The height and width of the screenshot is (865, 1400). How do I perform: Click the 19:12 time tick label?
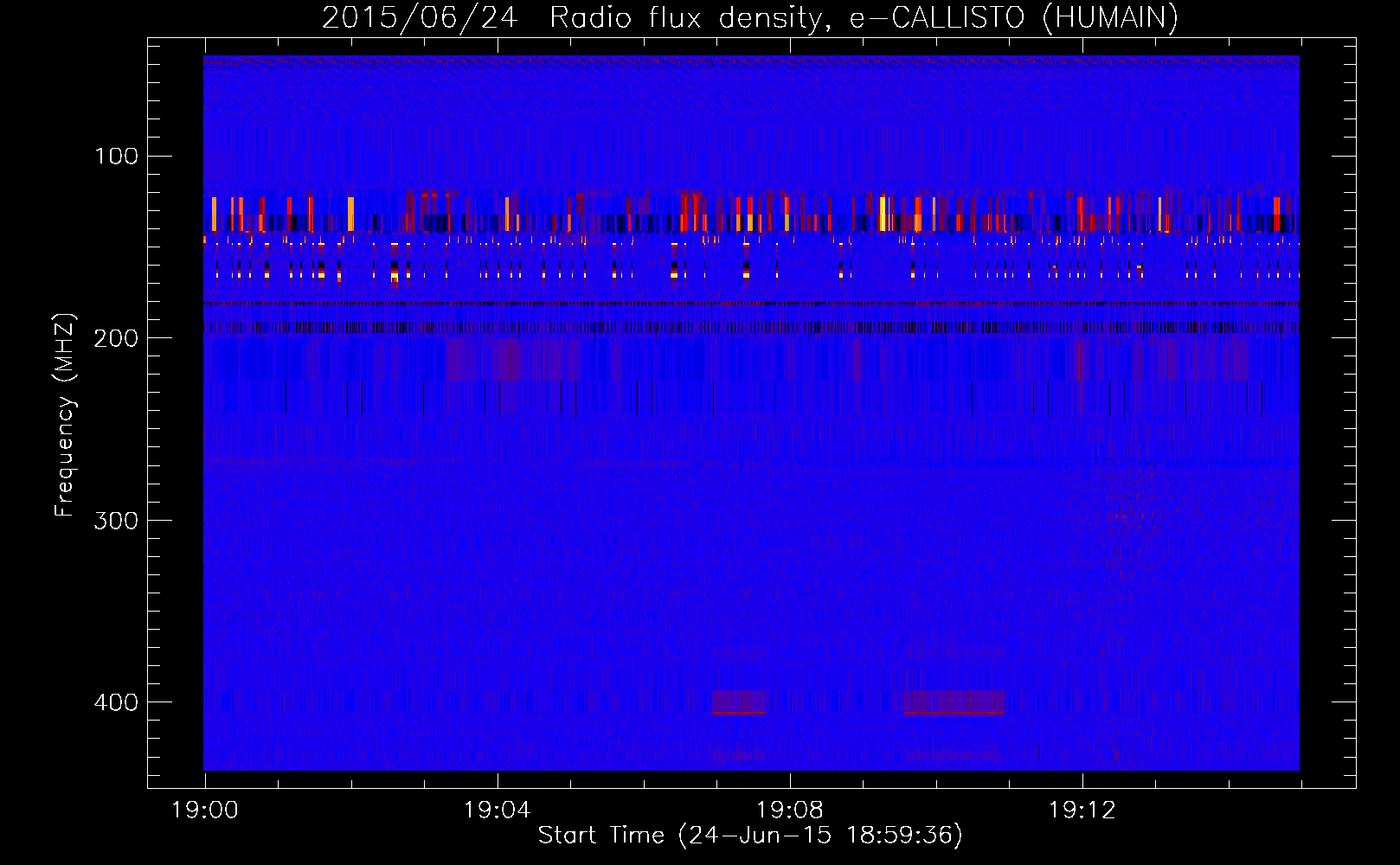tap(1082, 811)
